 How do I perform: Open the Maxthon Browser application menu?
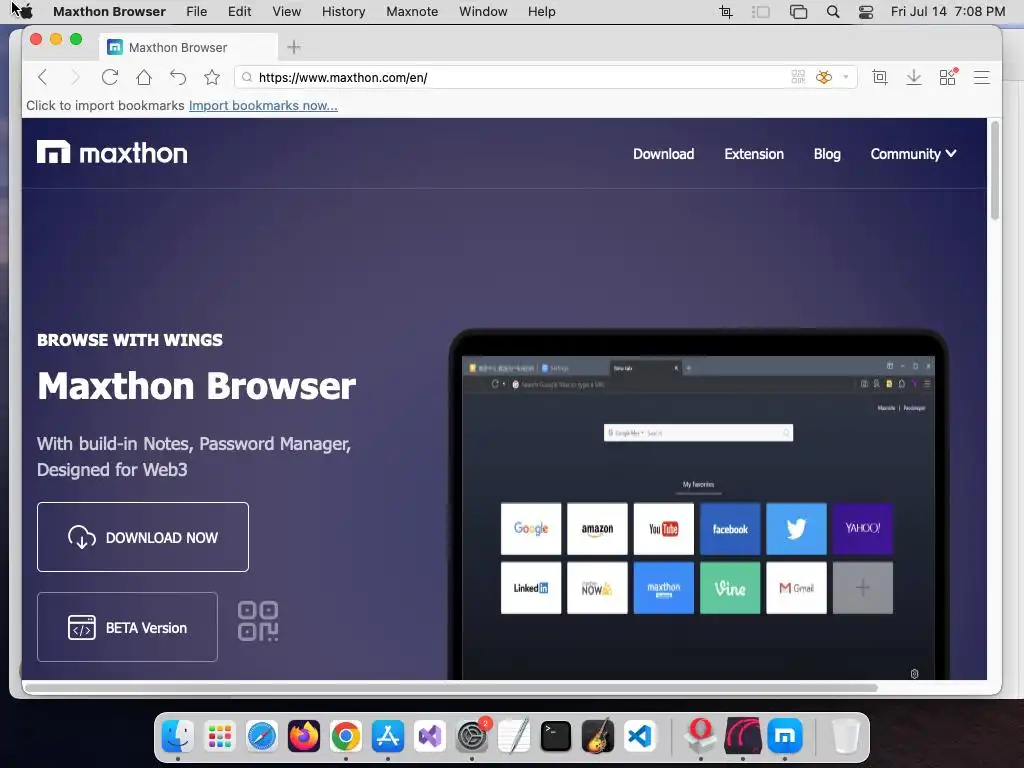coord(109,12)
